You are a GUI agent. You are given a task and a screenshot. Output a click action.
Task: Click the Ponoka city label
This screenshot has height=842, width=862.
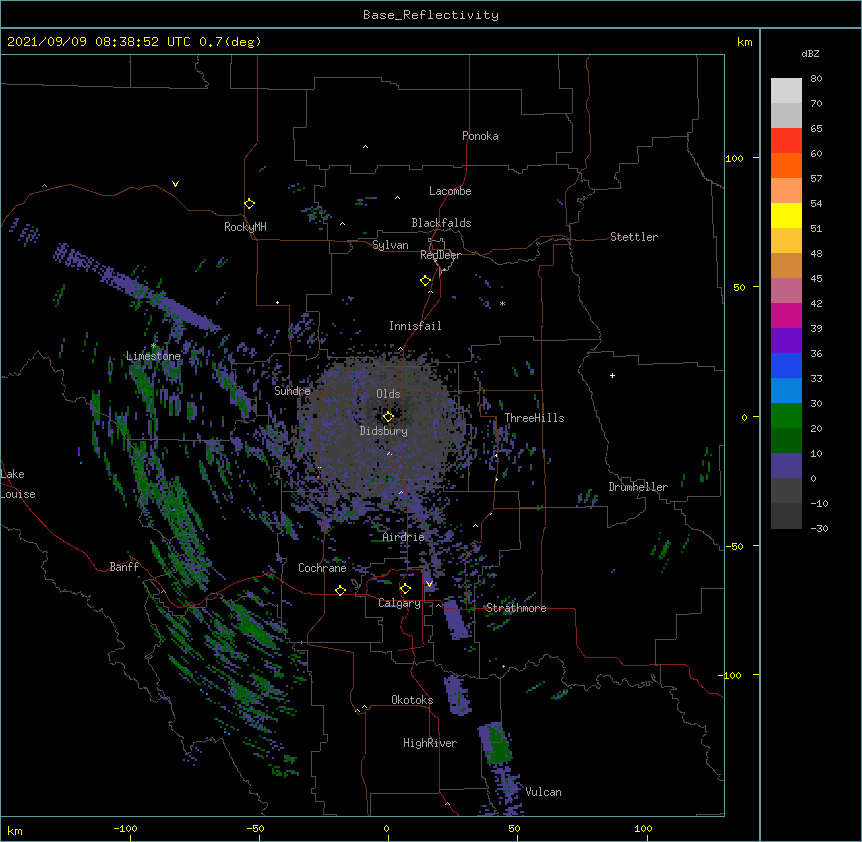pos(480,136)
